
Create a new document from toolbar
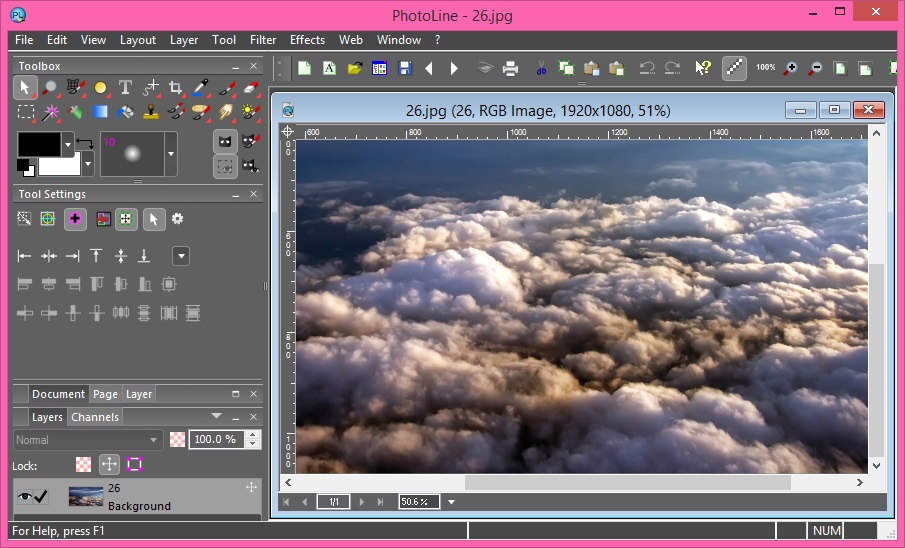[304, 68]
